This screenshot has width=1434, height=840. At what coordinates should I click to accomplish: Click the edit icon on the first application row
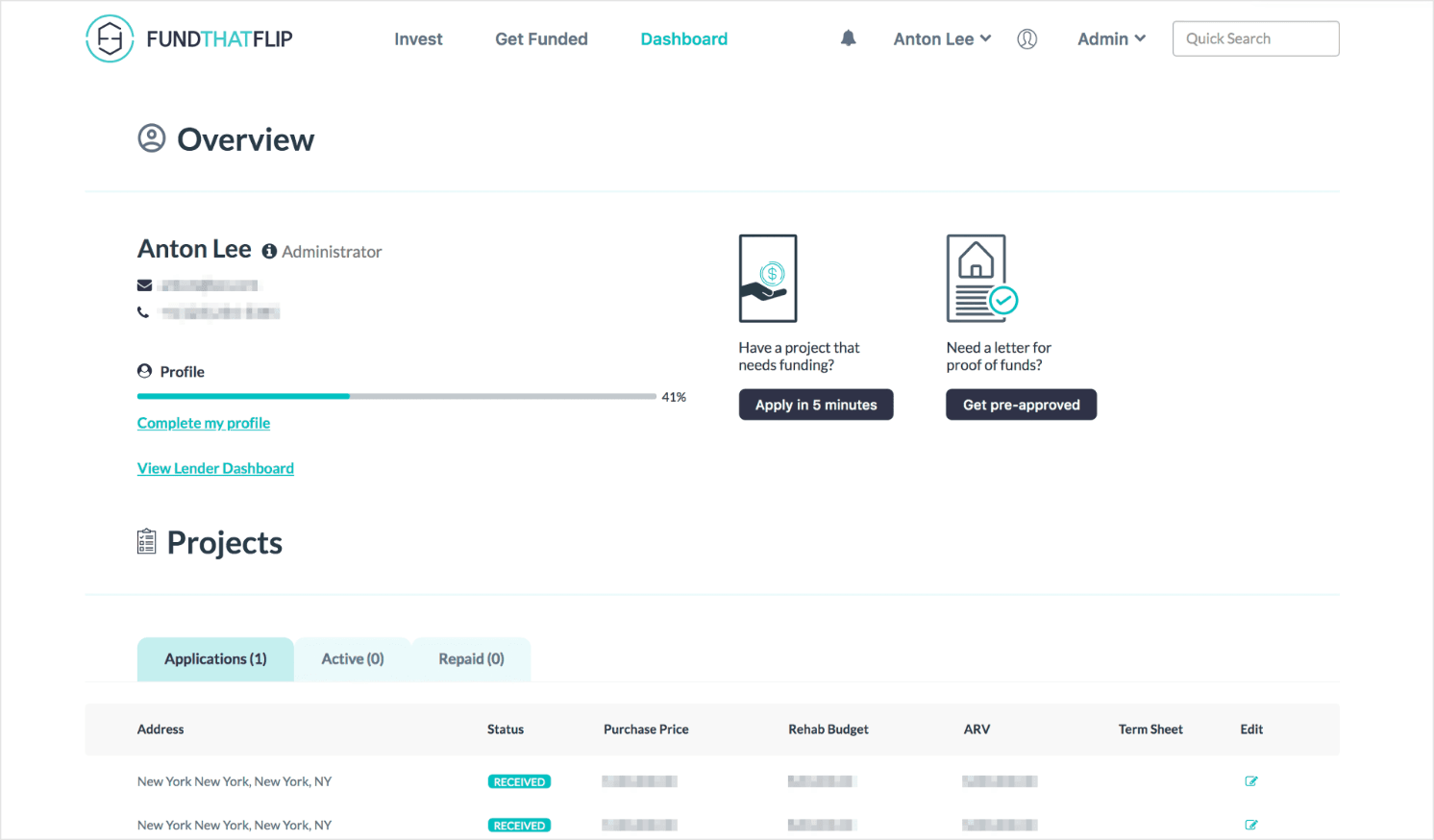[x=1251, y=781]
